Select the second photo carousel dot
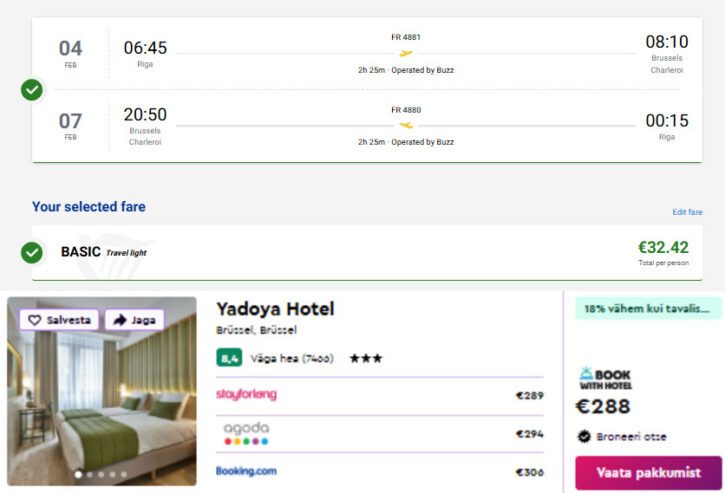This screenshot has height=493, width=725. 90,474
